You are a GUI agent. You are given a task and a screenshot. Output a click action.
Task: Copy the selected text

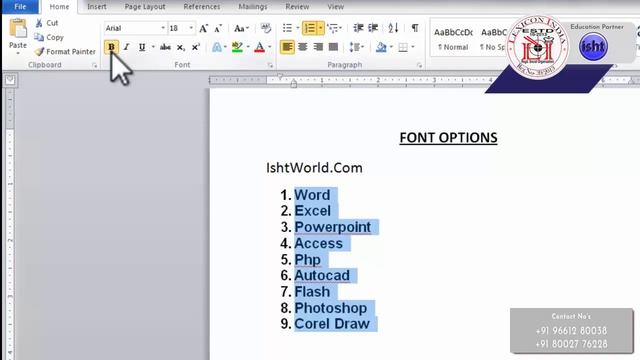pyautogui.click(x=49, y=37)
